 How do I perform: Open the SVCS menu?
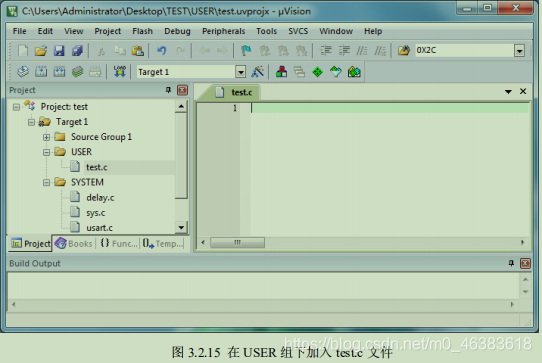(x=298, y=31)
